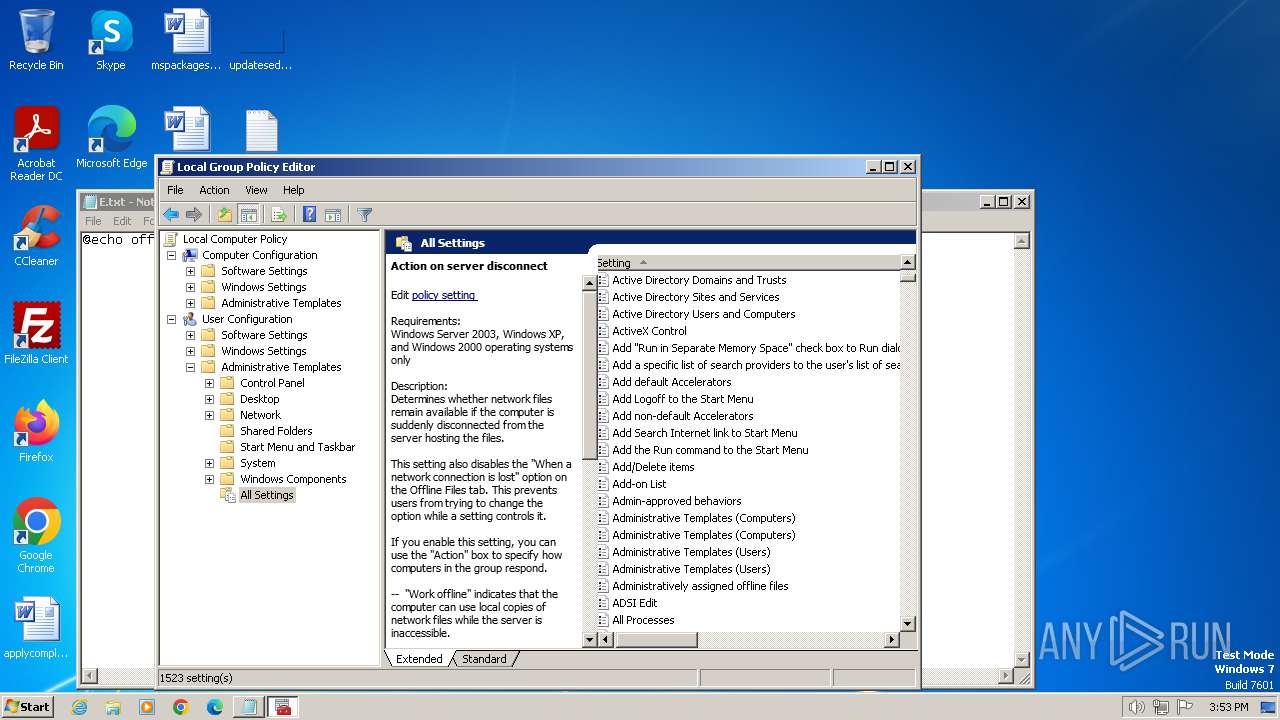The width and height of the screenshot is (1280, 720).
Task: Toggle Show/Hide Console Tree toolbar icon
Action: coord(249,215)
